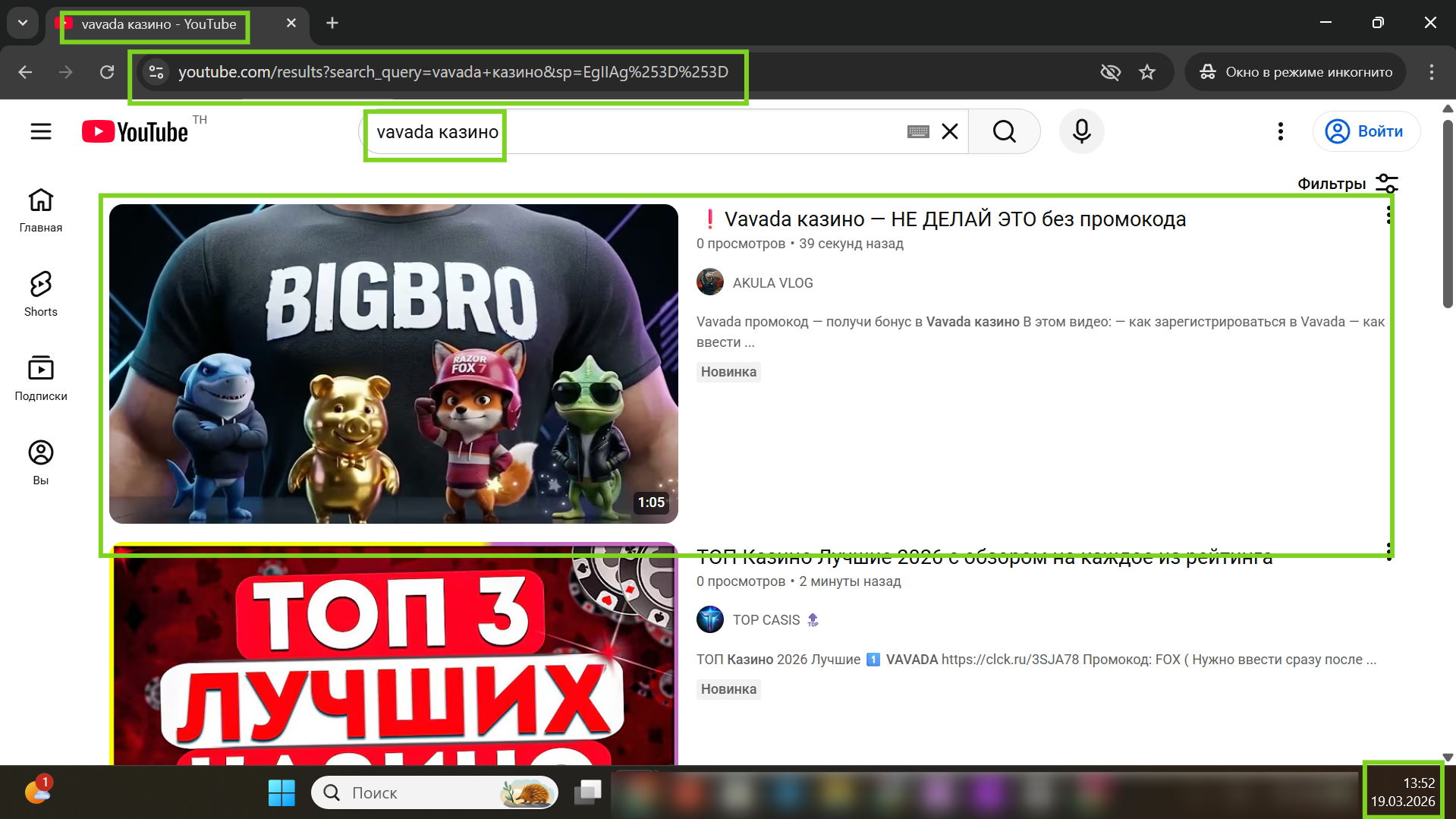Go to Shorts in sidebar
This screenshot has height=819, width=1456.
[41, 294]
